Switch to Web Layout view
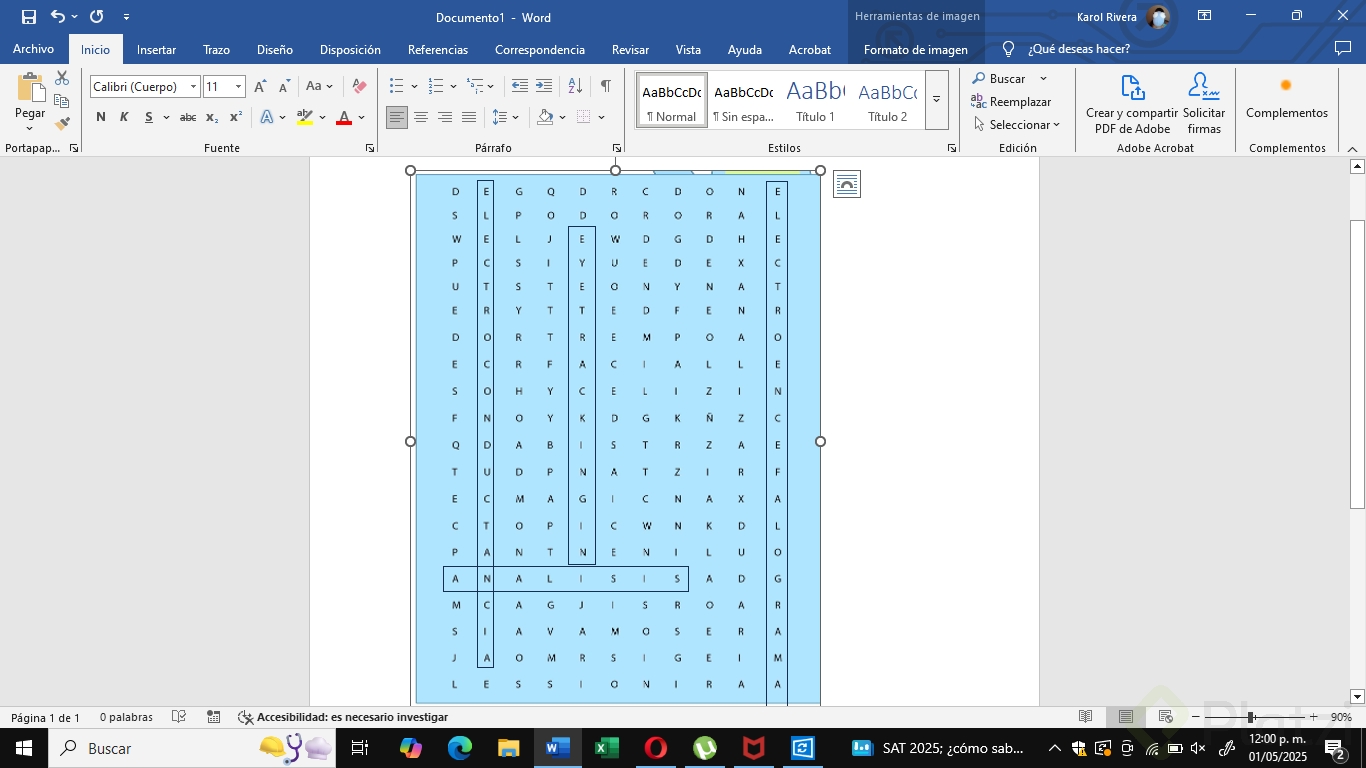This screenshot has height=768, width=1366. (x=1165, y=717)
